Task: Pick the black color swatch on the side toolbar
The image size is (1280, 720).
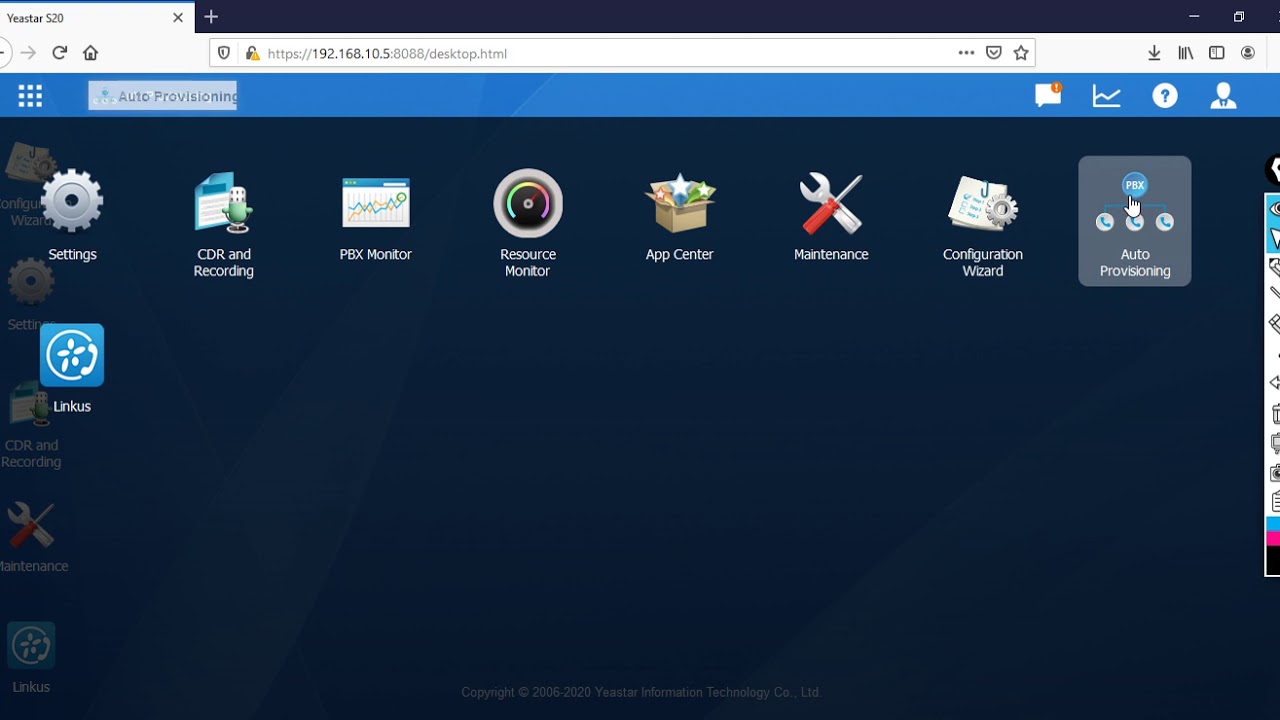Action: coord(1274,559)
